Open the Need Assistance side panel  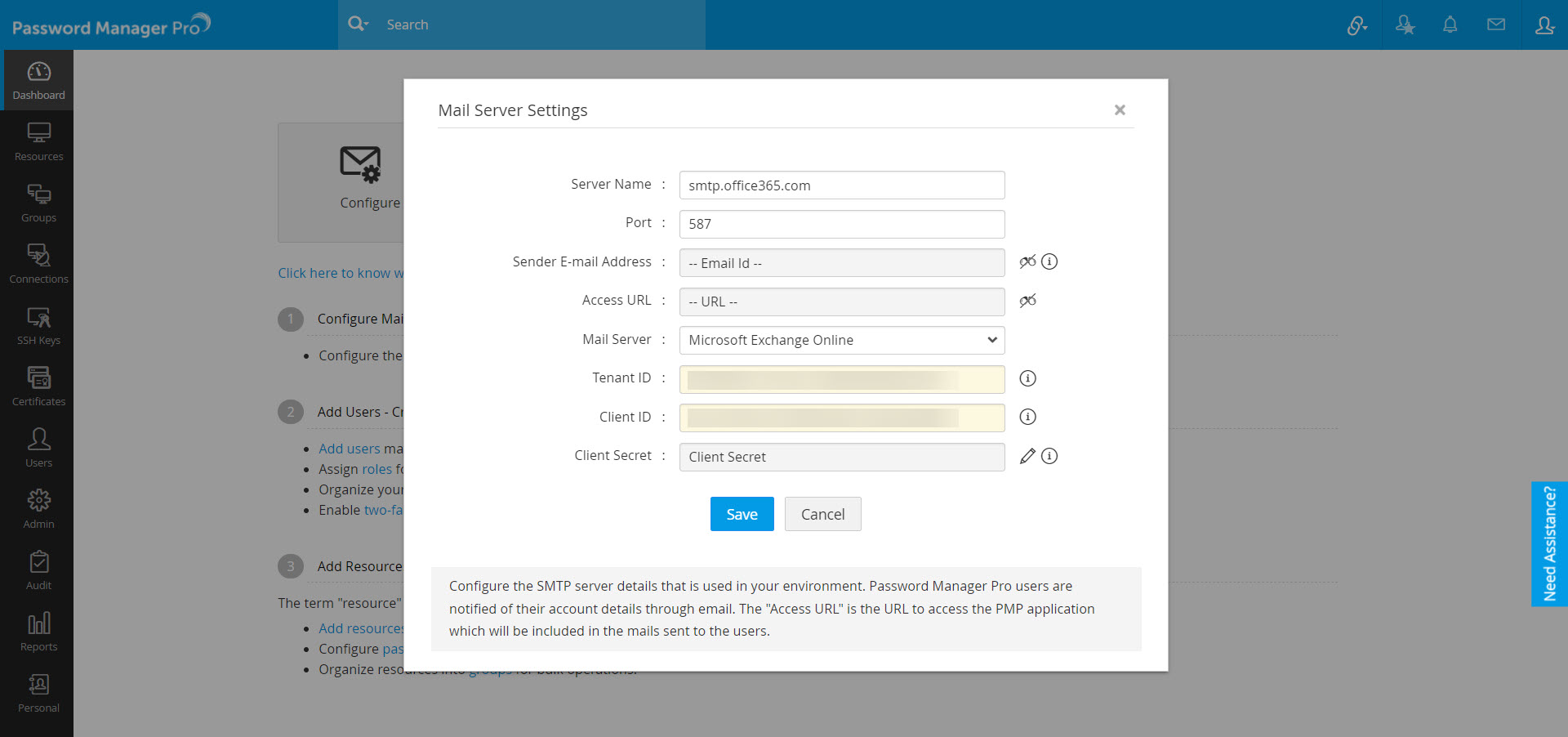click(x=1549, y=543)
